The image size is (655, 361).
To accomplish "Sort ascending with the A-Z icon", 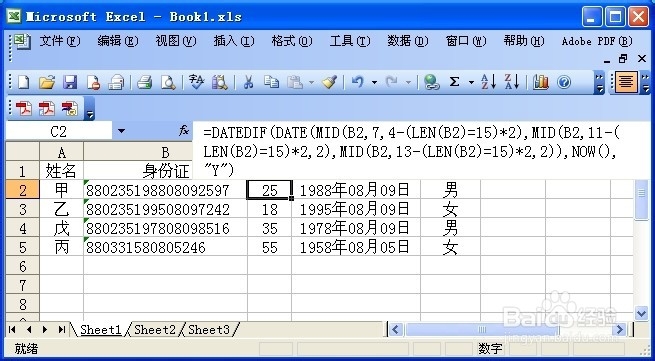I will click(488, 82).
